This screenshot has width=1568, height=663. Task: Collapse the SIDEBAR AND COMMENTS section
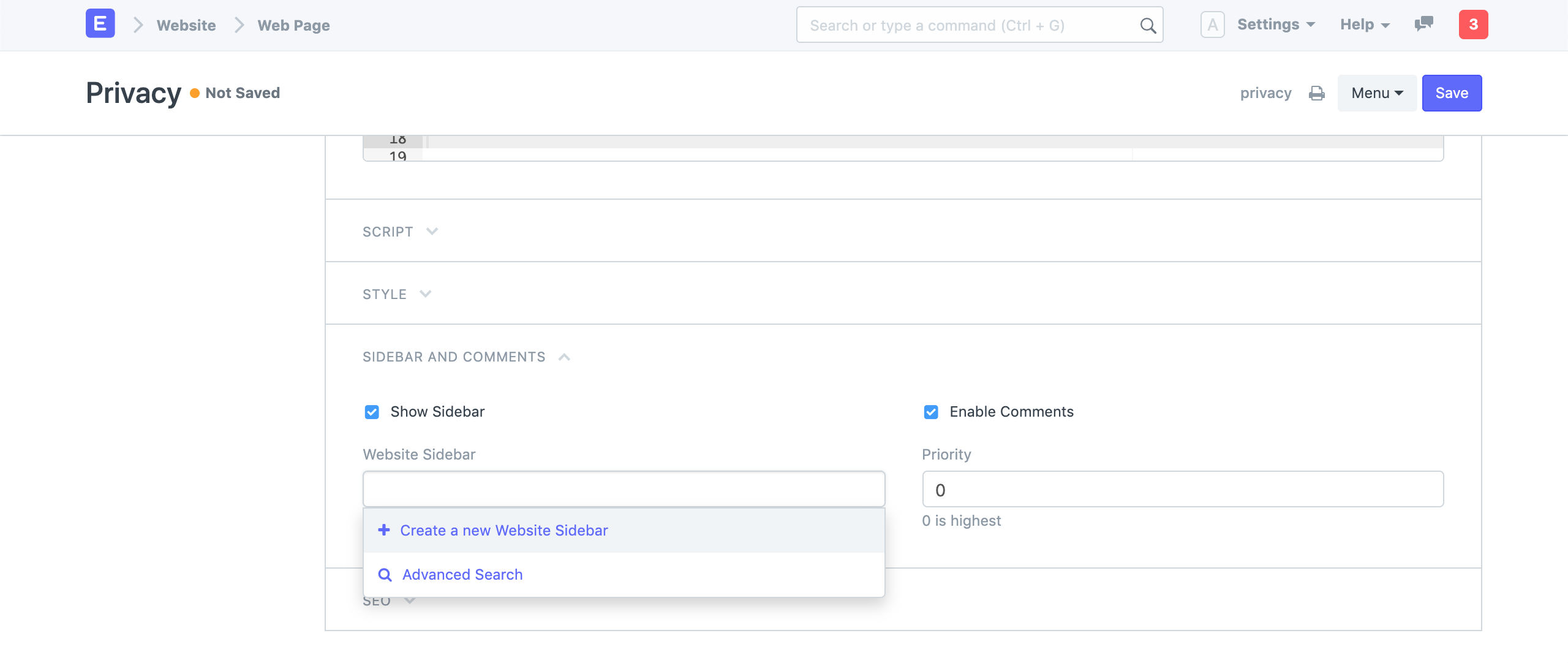564,357
